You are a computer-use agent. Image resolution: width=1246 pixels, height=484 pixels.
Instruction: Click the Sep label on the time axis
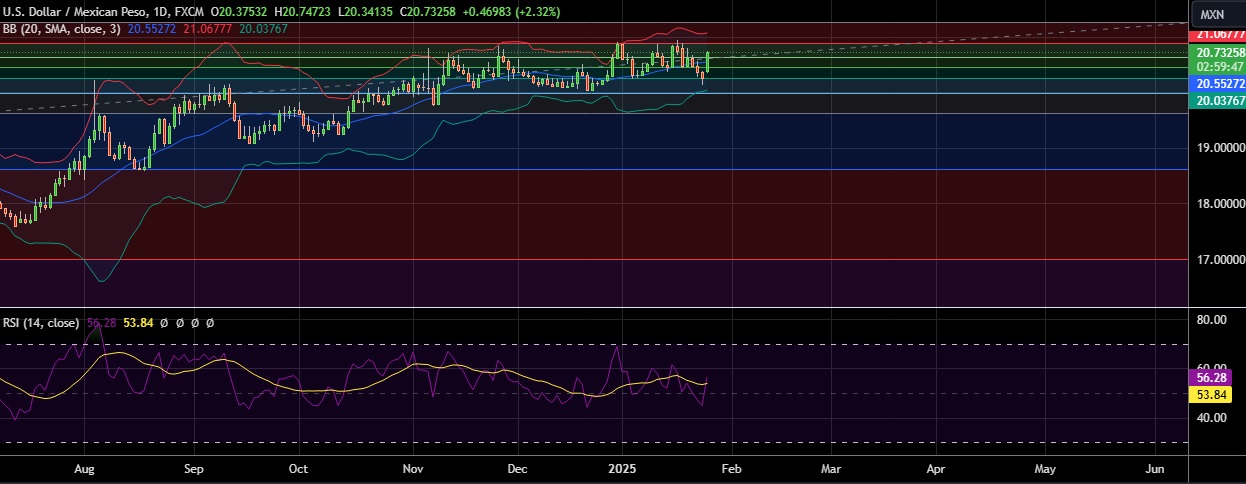(194, 468)
